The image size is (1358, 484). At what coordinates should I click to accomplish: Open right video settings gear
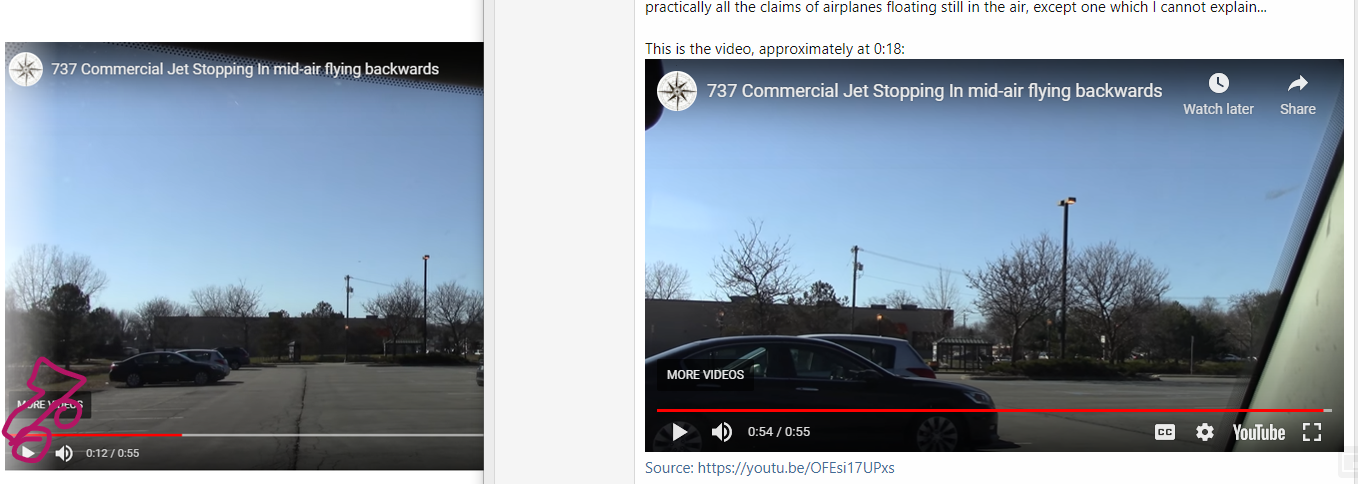coord(1205,432)
